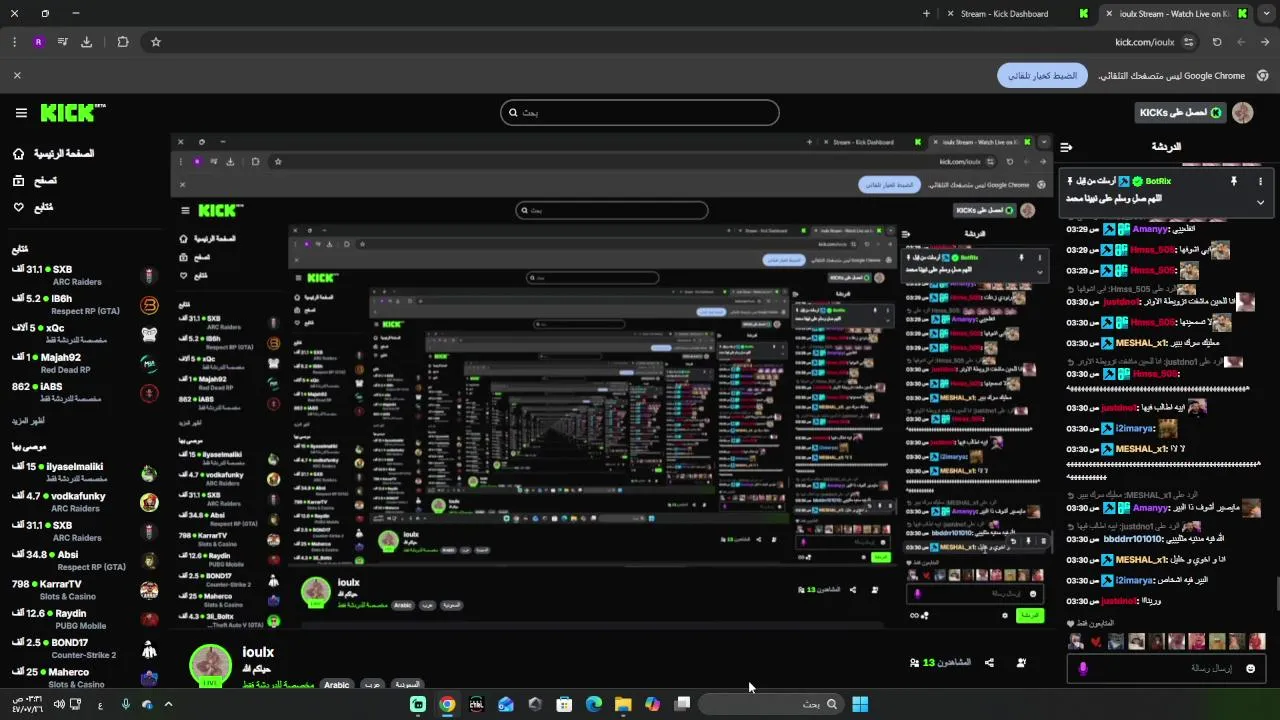Expand the pinned BotRix message chevron
This screenshot has width=1280, height=720.
(x=1260, y=202)
